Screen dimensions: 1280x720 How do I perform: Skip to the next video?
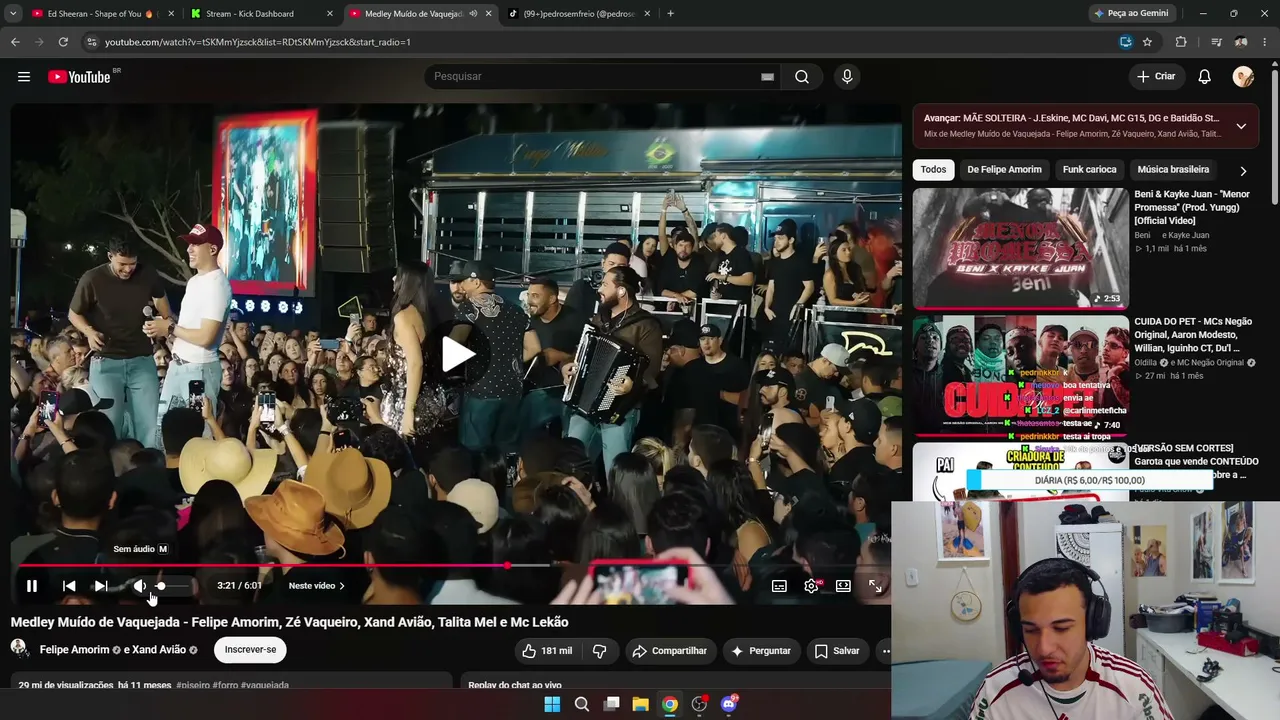coord(101,586)
